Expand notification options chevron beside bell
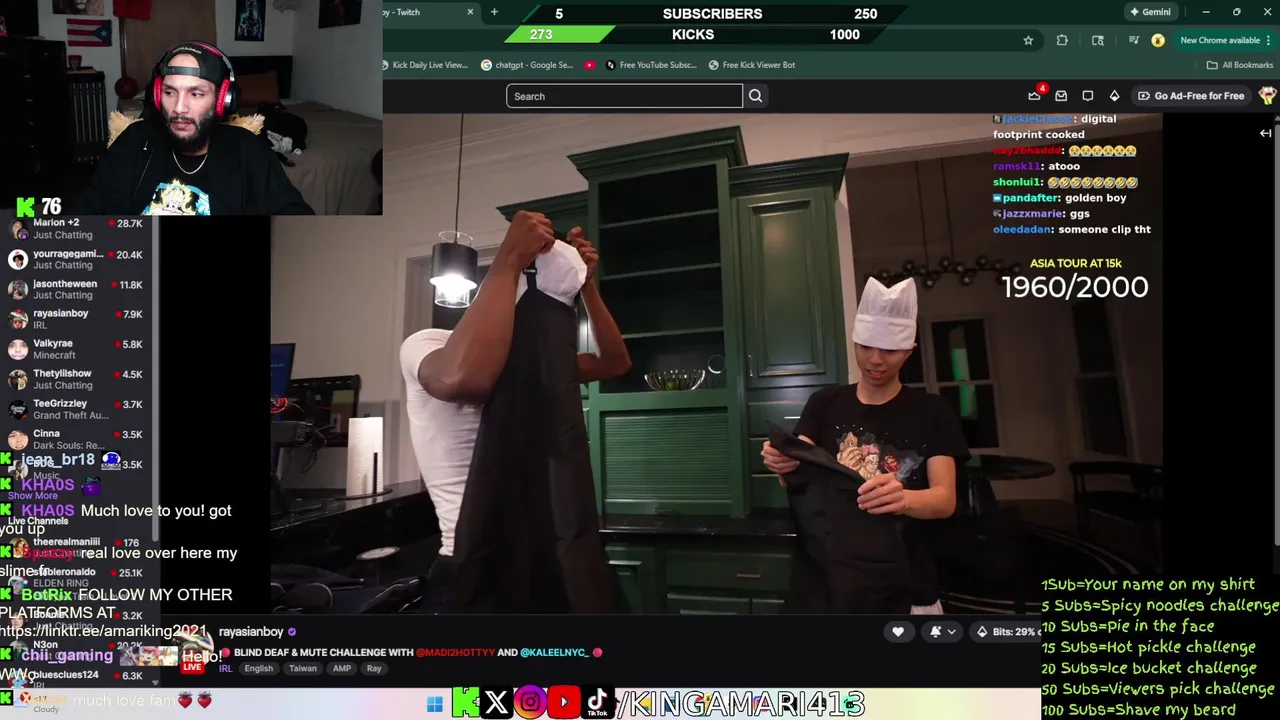Viewport: 1280px width, 720px height. [x=952, y=632]
